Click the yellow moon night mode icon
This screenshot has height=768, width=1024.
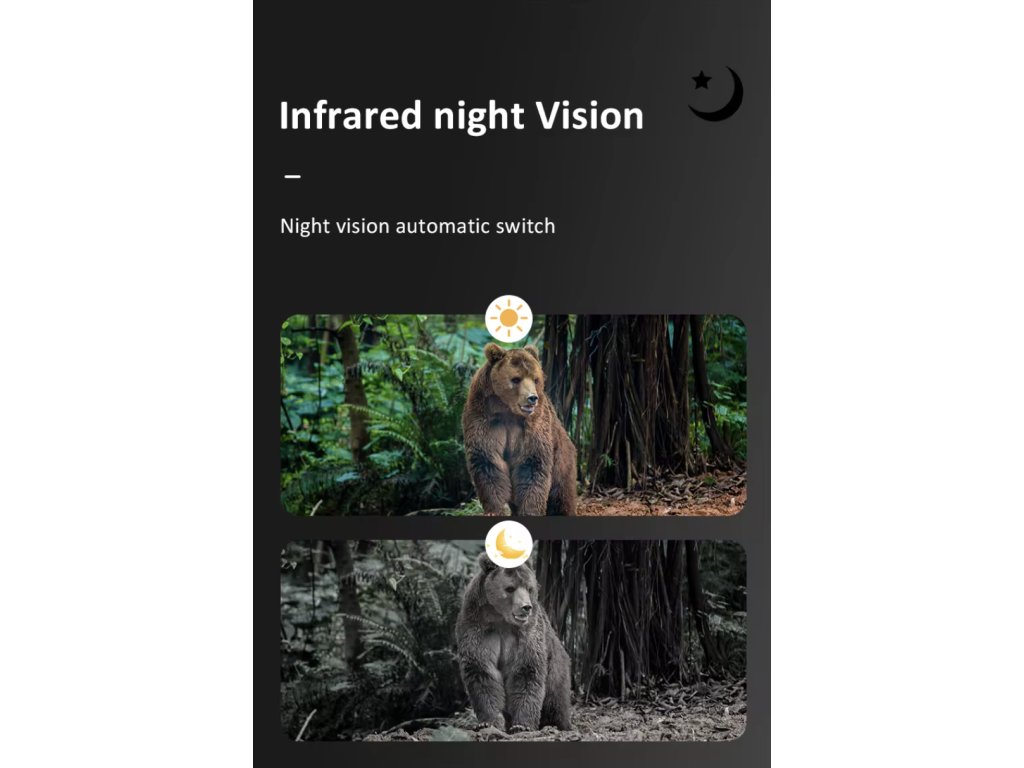click(509, 544)
